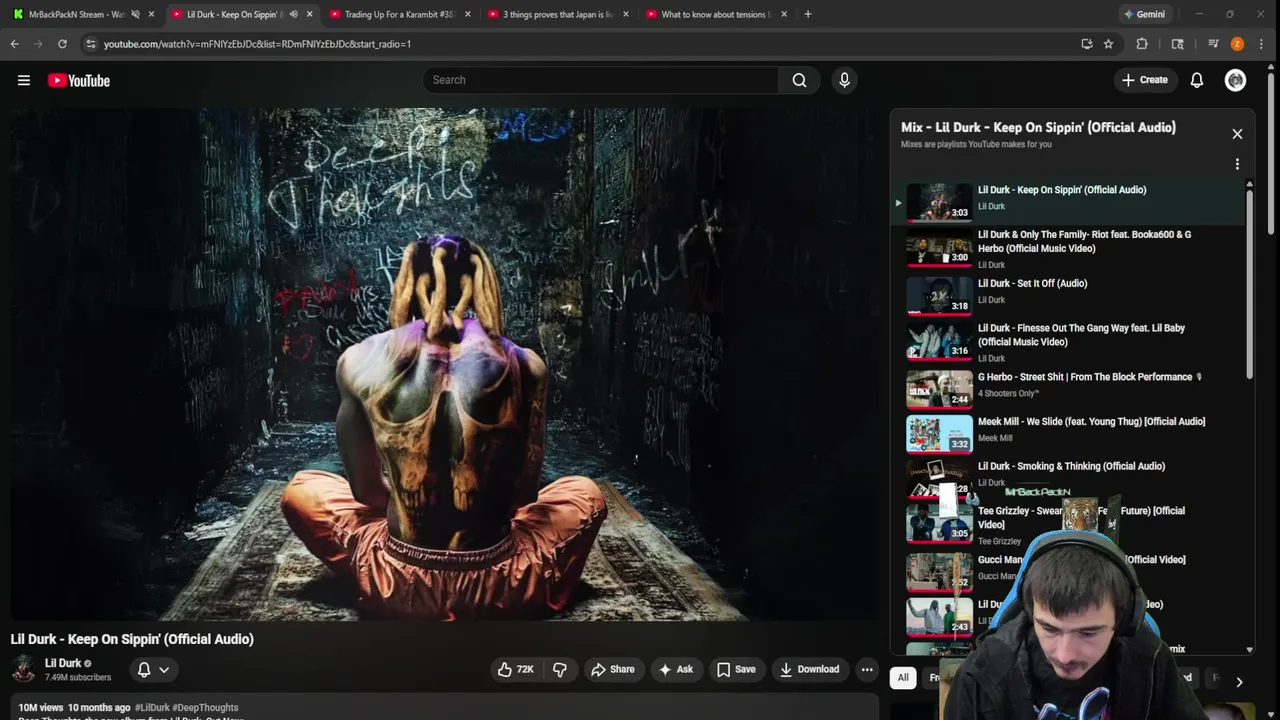Viewport: 1280px width, 720px height.
Task: Click the search magnifier button
Action: point(799,80)
